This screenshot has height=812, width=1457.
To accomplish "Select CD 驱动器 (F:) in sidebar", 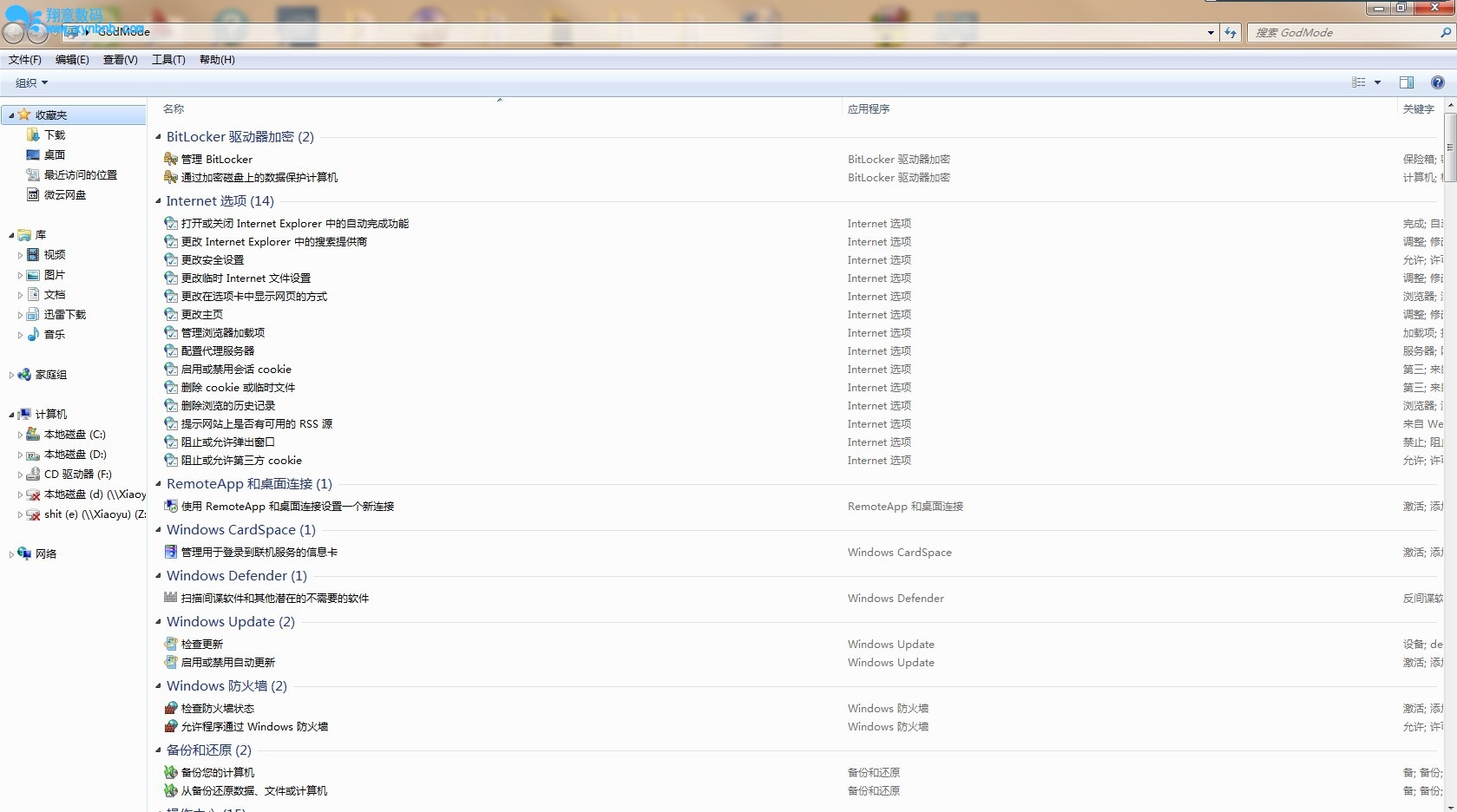I will [x=78, y=474].
